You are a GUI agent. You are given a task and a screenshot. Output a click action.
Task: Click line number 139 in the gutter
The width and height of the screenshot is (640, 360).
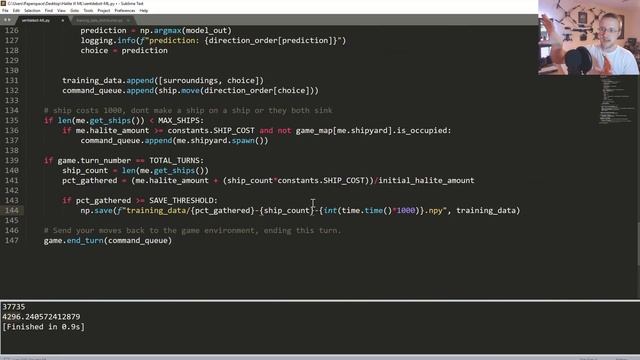tap(11, 160)
